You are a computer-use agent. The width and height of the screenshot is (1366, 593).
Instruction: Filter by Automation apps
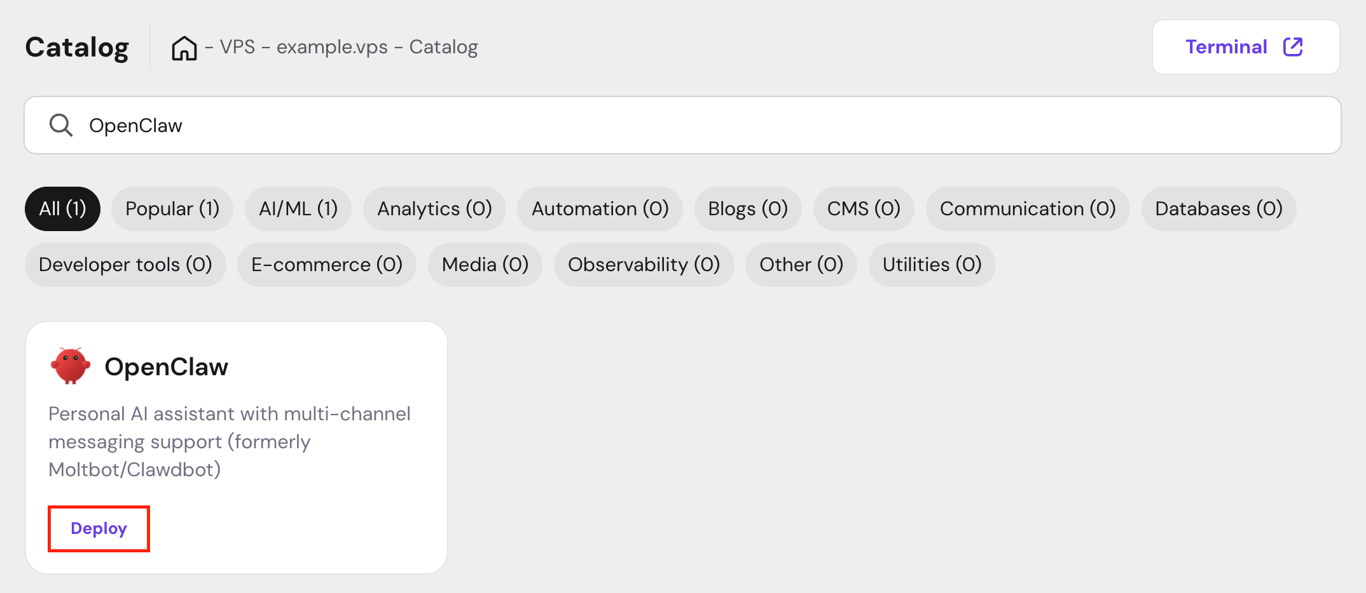600,208
